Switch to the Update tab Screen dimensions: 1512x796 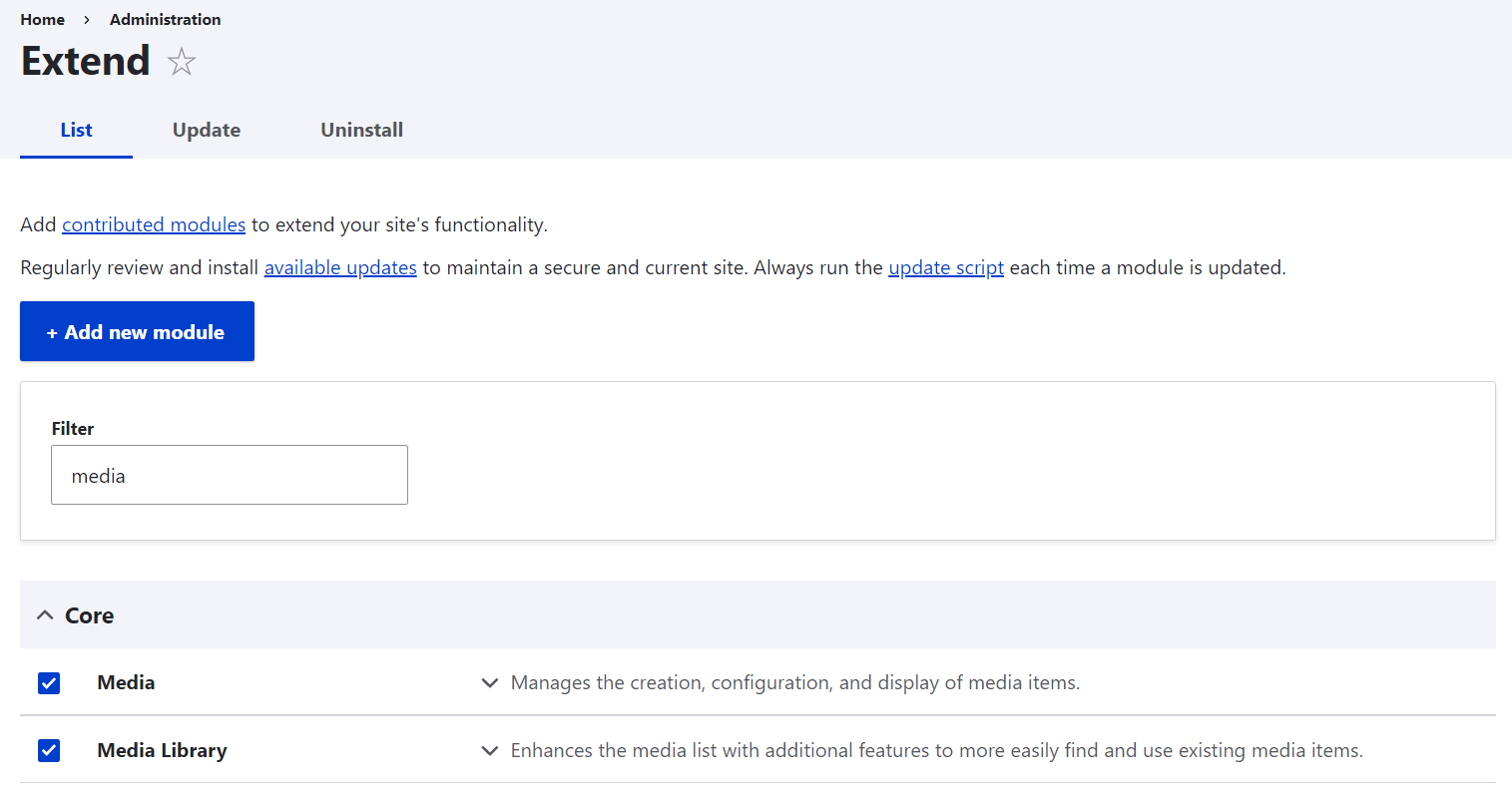click(x=206, y=130)
